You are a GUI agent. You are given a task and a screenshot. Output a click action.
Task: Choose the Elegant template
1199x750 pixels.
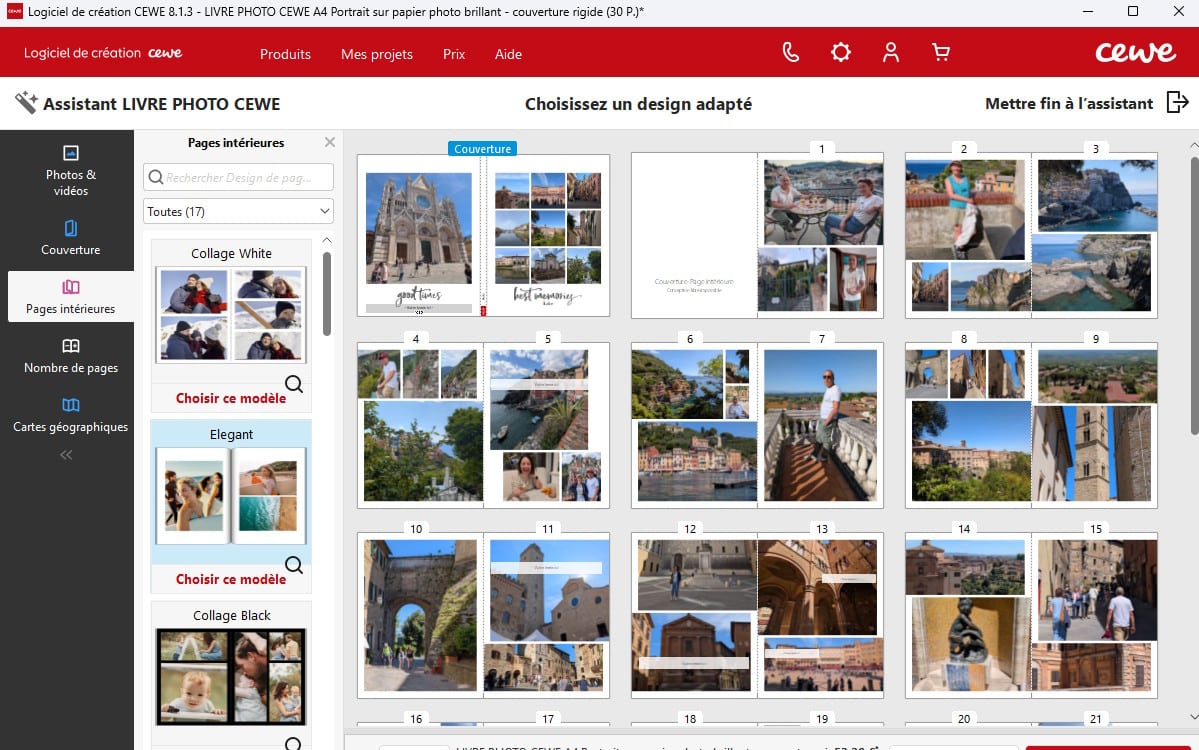[231, 580]
